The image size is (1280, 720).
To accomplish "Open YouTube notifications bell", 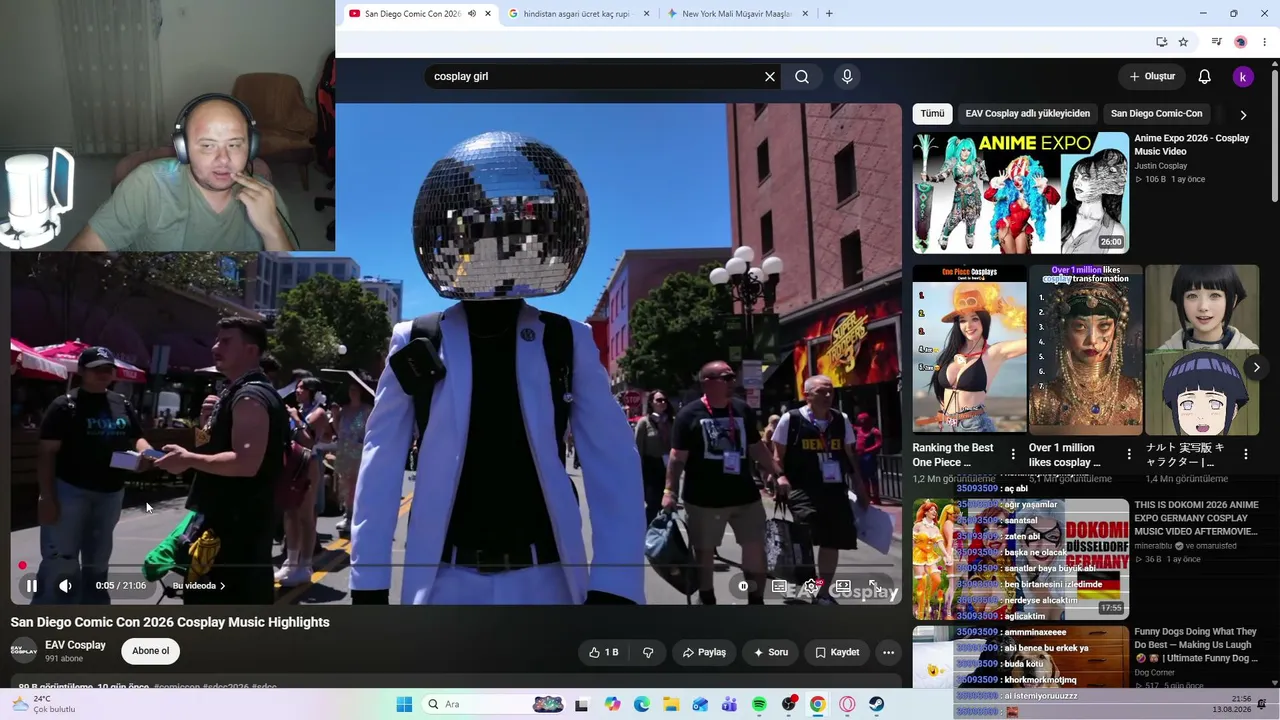I will (x=1205, y=77).
